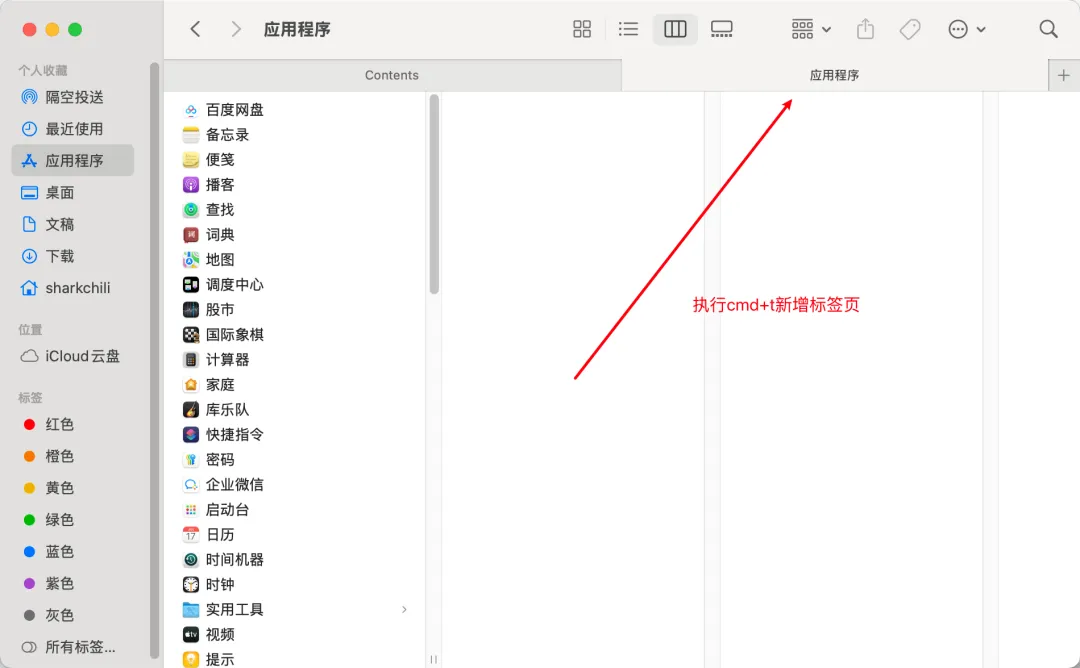
Task: Select the 时间机器 app icon
Action: click(x=191, y=560)
